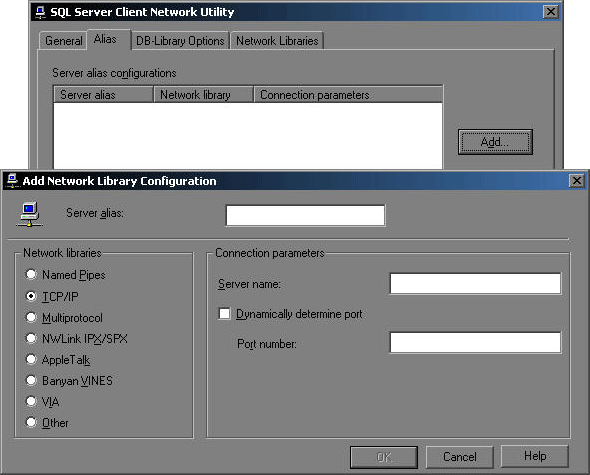Enable Dynamically determine port checkbox
The height and width of the screenshot is (475, 590).
click(x=224, y=314)
